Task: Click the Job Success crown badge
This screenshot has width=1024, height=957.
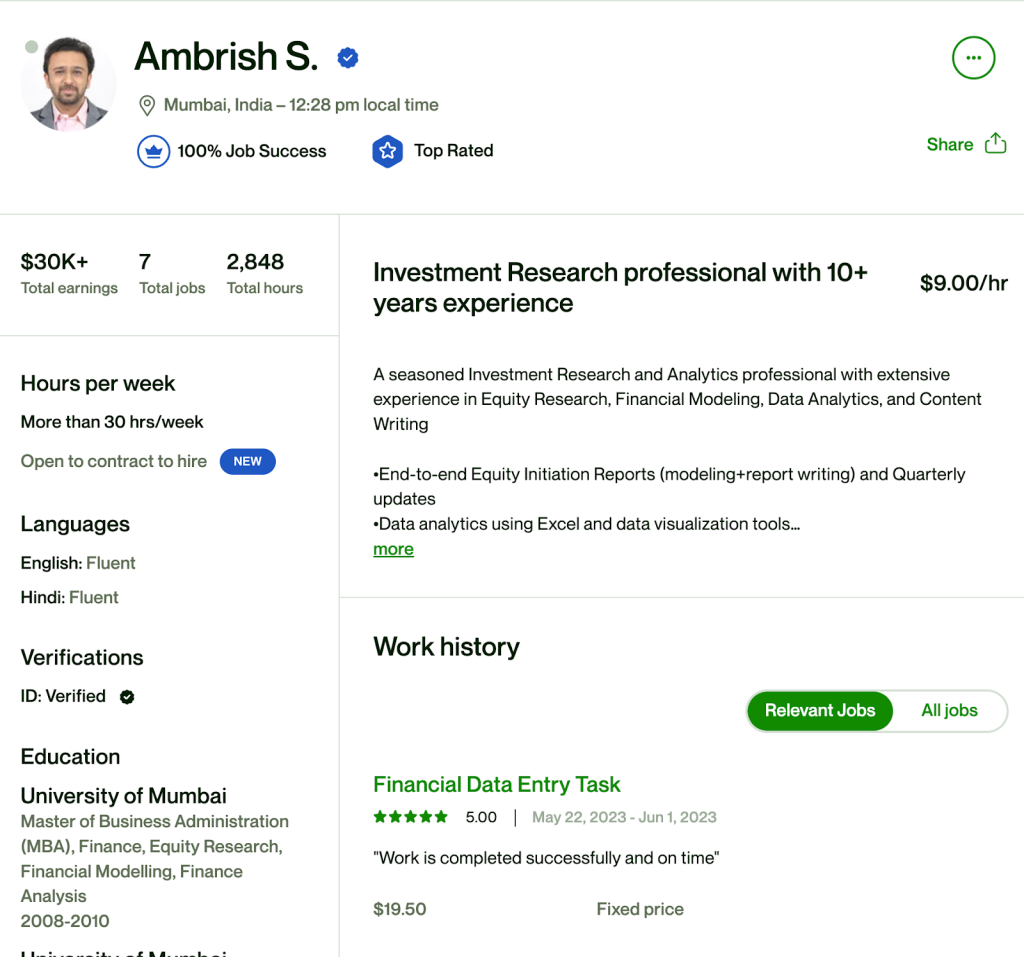Action: [153, 151]
